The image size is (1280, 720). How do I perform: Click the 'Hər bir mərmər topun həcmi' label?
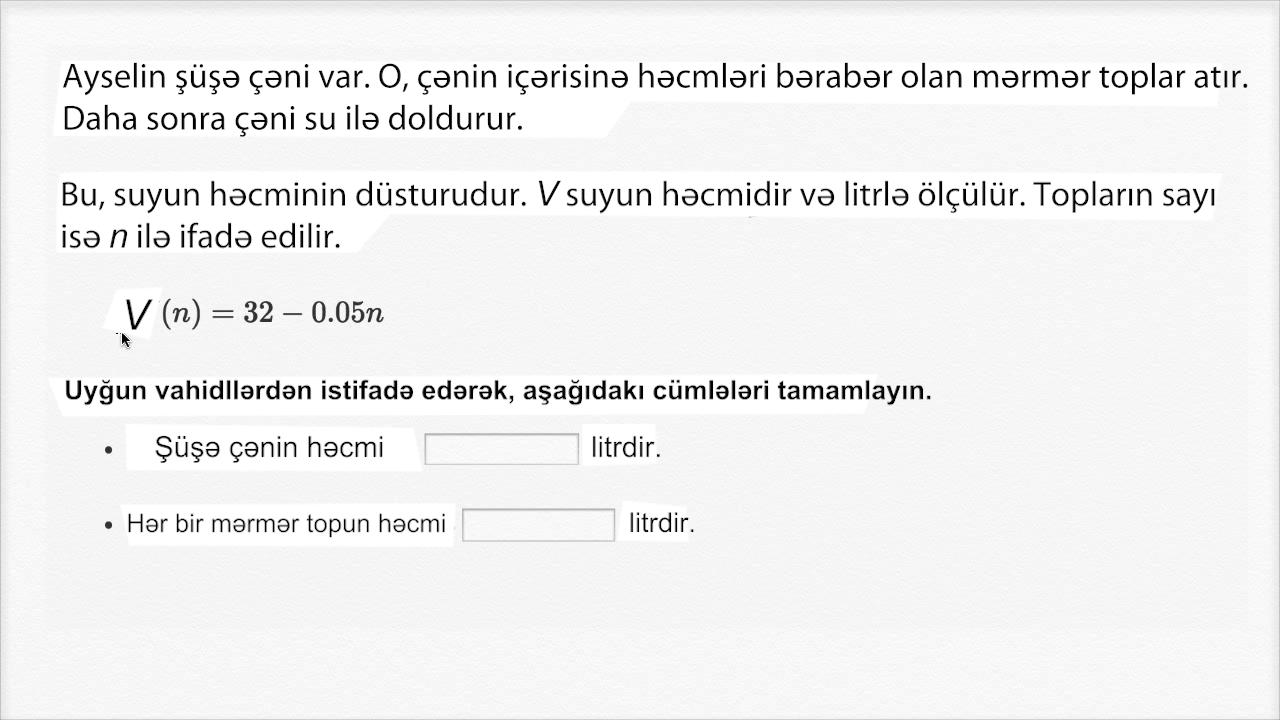pyautogui.click(x=286, y=524)
